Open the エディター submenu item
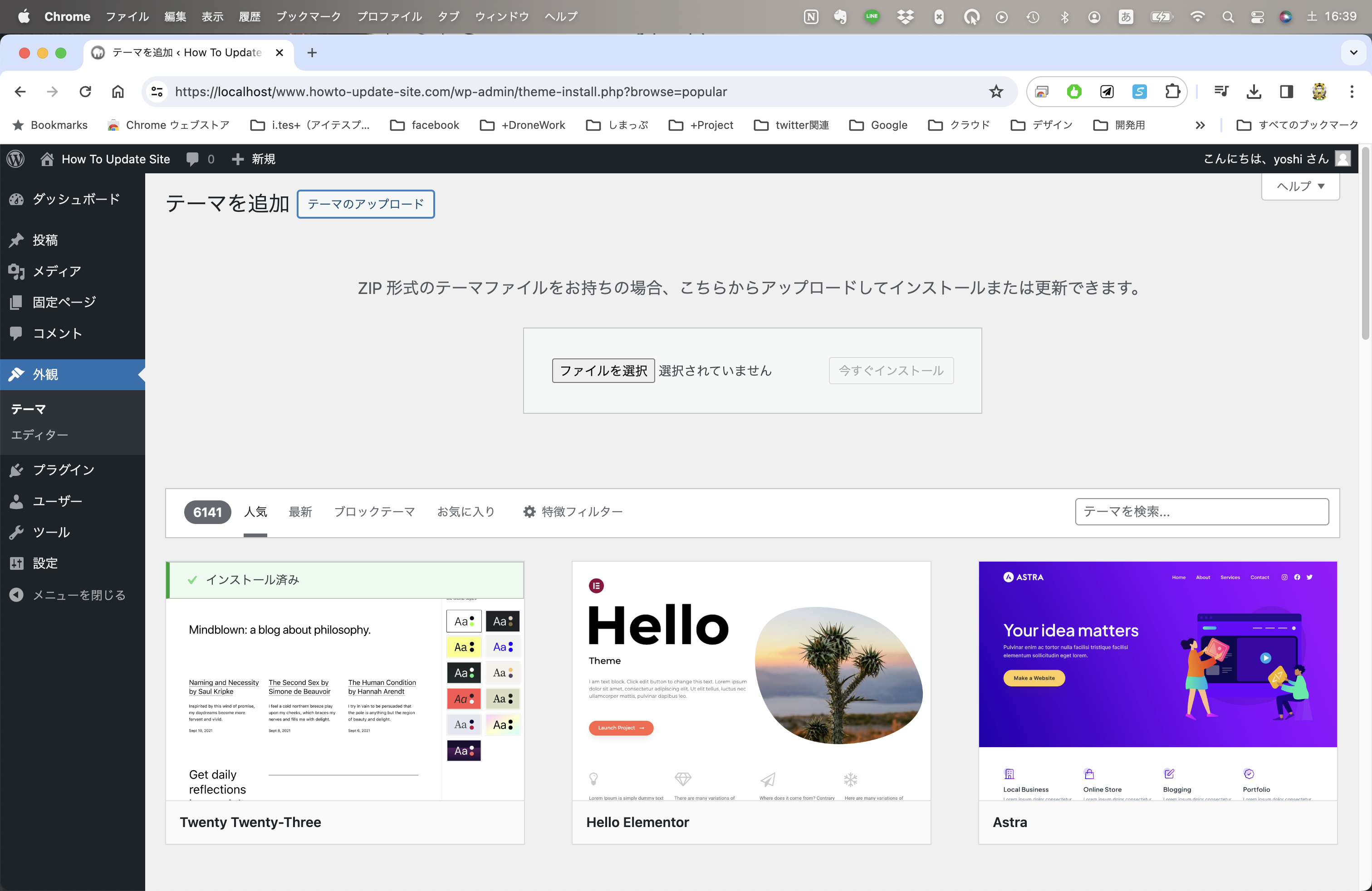The image size is (1372, 891). pos(40,435)
